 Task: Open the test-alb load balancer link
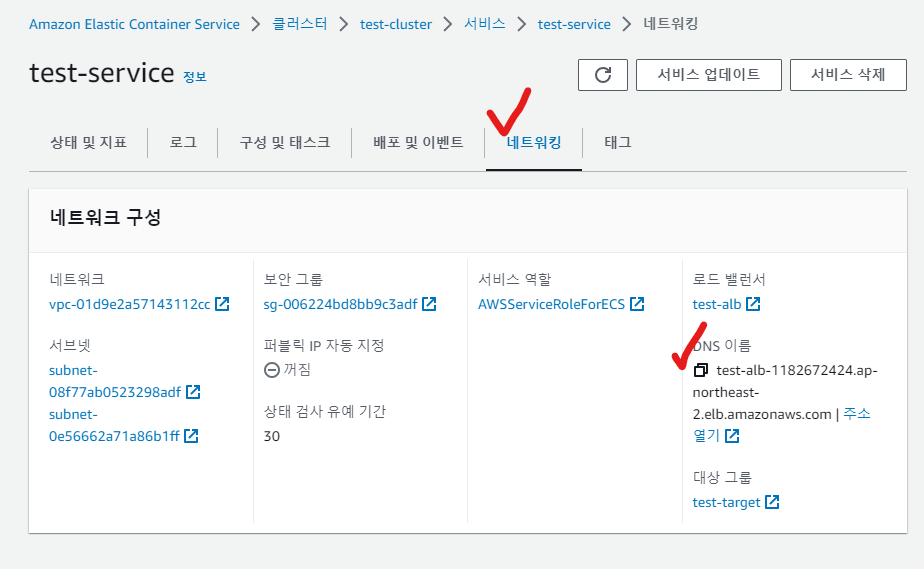[x=717, y=304]
